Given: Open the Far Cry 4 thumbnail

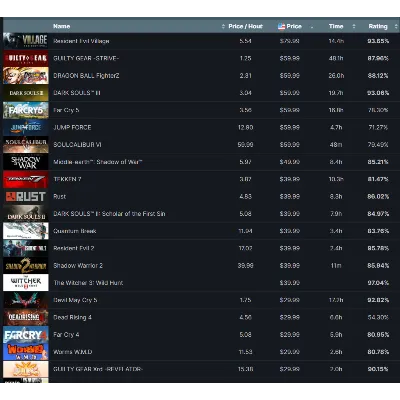Looking at the screenshot, I should point(26,335).
